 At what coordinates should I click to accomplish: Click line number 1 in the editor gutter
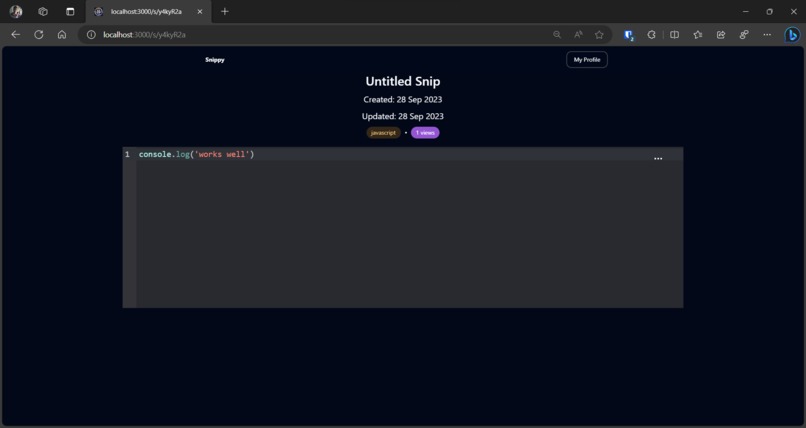127,154
